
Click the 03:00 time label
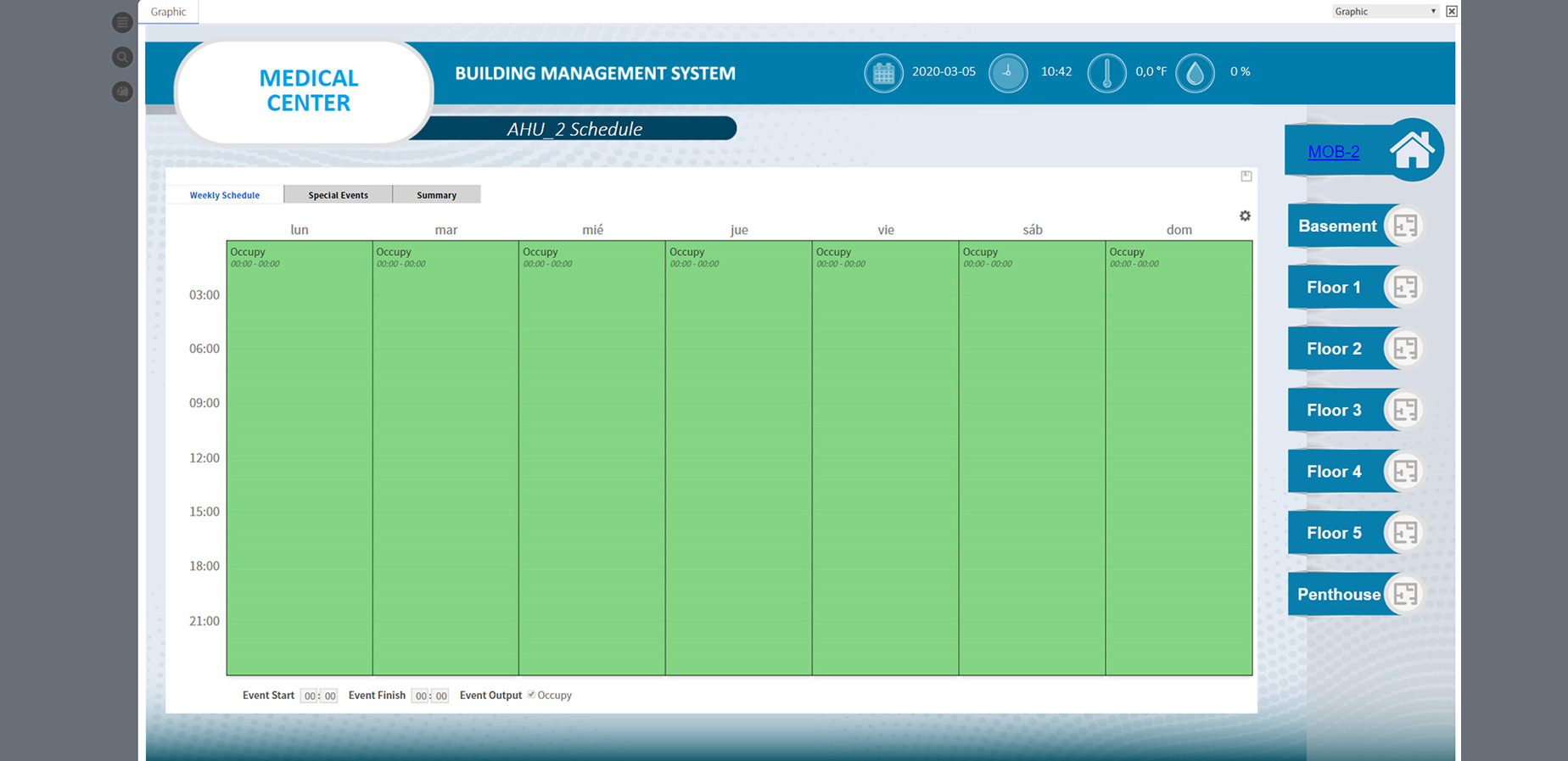[x=204, y=294]
